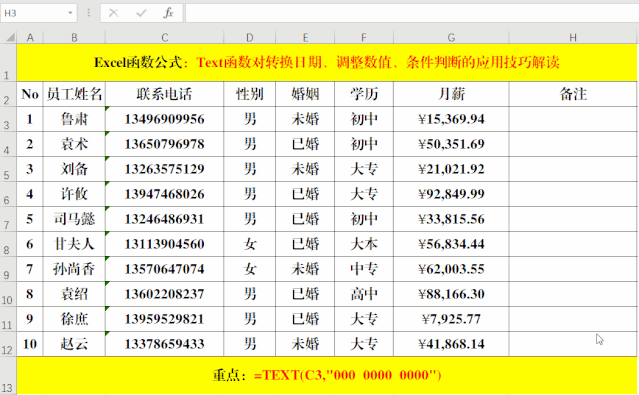The width and height of the screenshot is (639, 395).
Task: Click the cell with name 鲁肃
Action: coord(74,119)
